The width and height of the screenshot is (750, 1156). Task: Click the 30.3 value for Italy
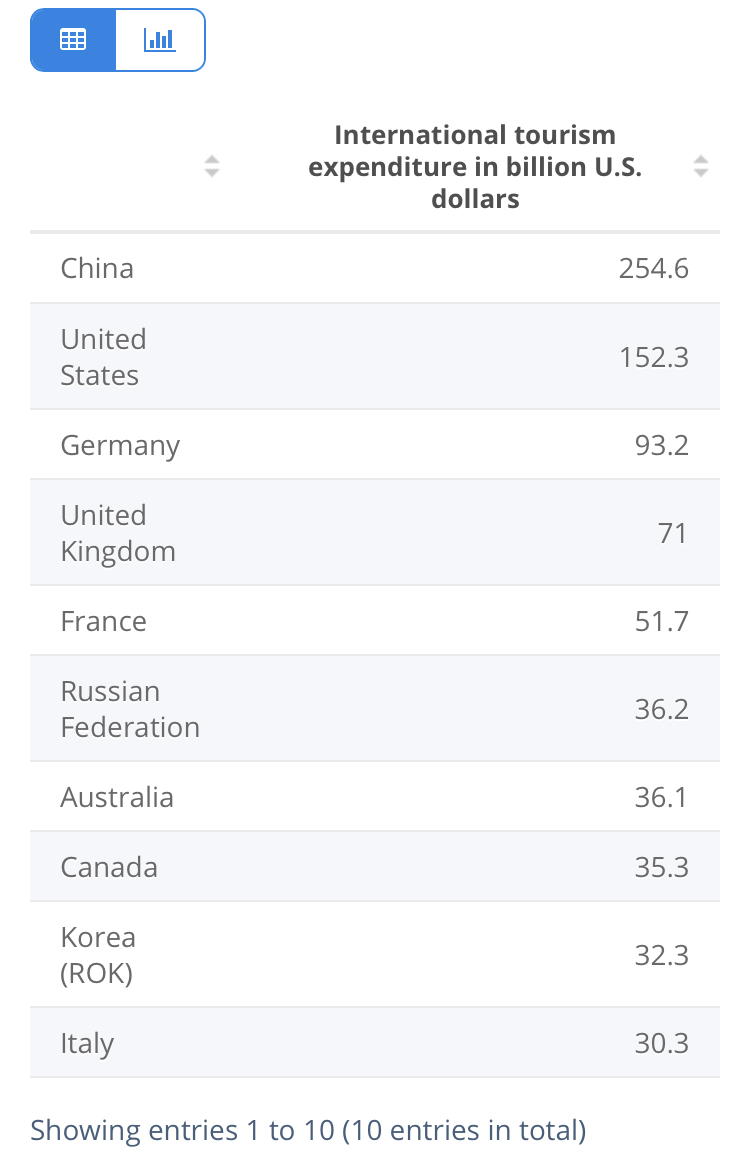click(x=662, y=1042)
